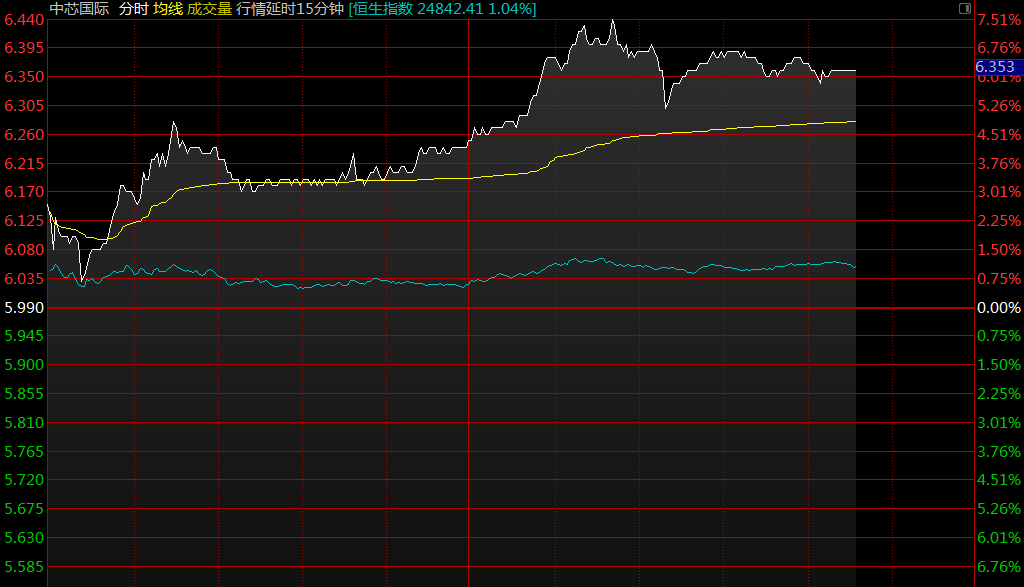Click the 6.035 price axis label

pyautogui.click(x=24, y=278)
